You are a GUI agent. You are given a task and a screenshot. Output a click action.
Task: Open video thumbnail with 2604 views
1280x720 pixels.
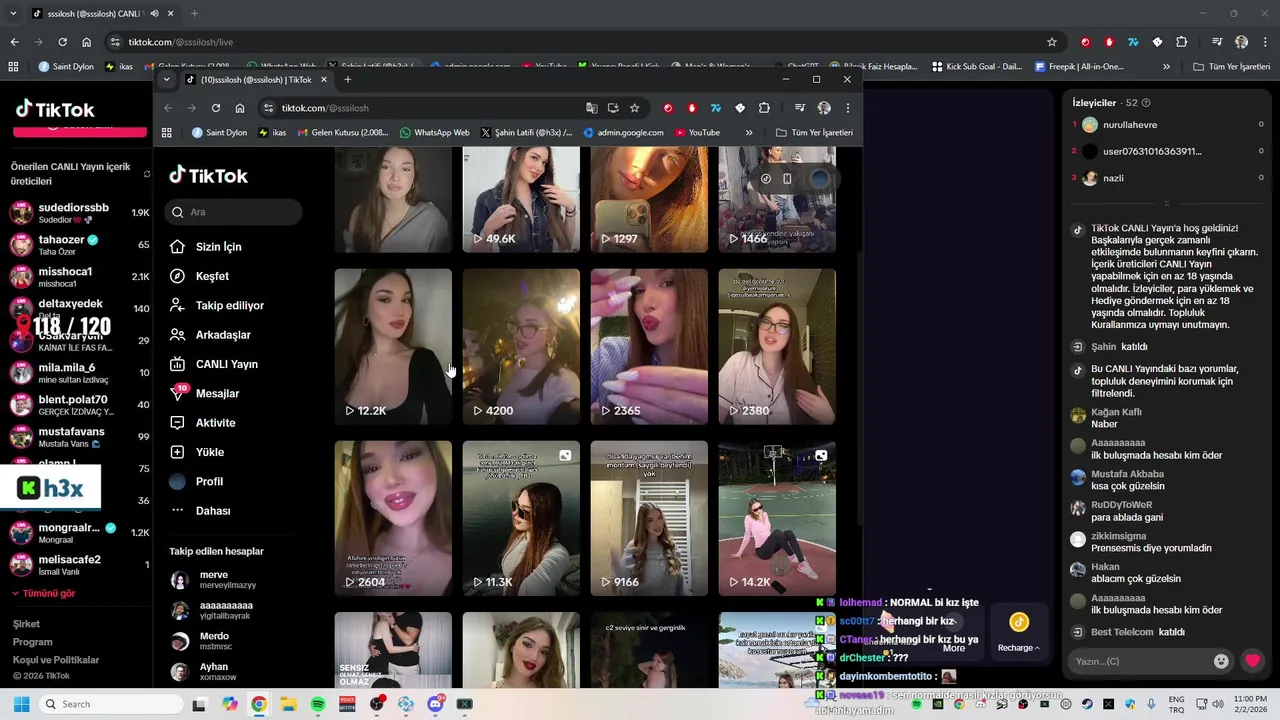click(x=393, y=518)
